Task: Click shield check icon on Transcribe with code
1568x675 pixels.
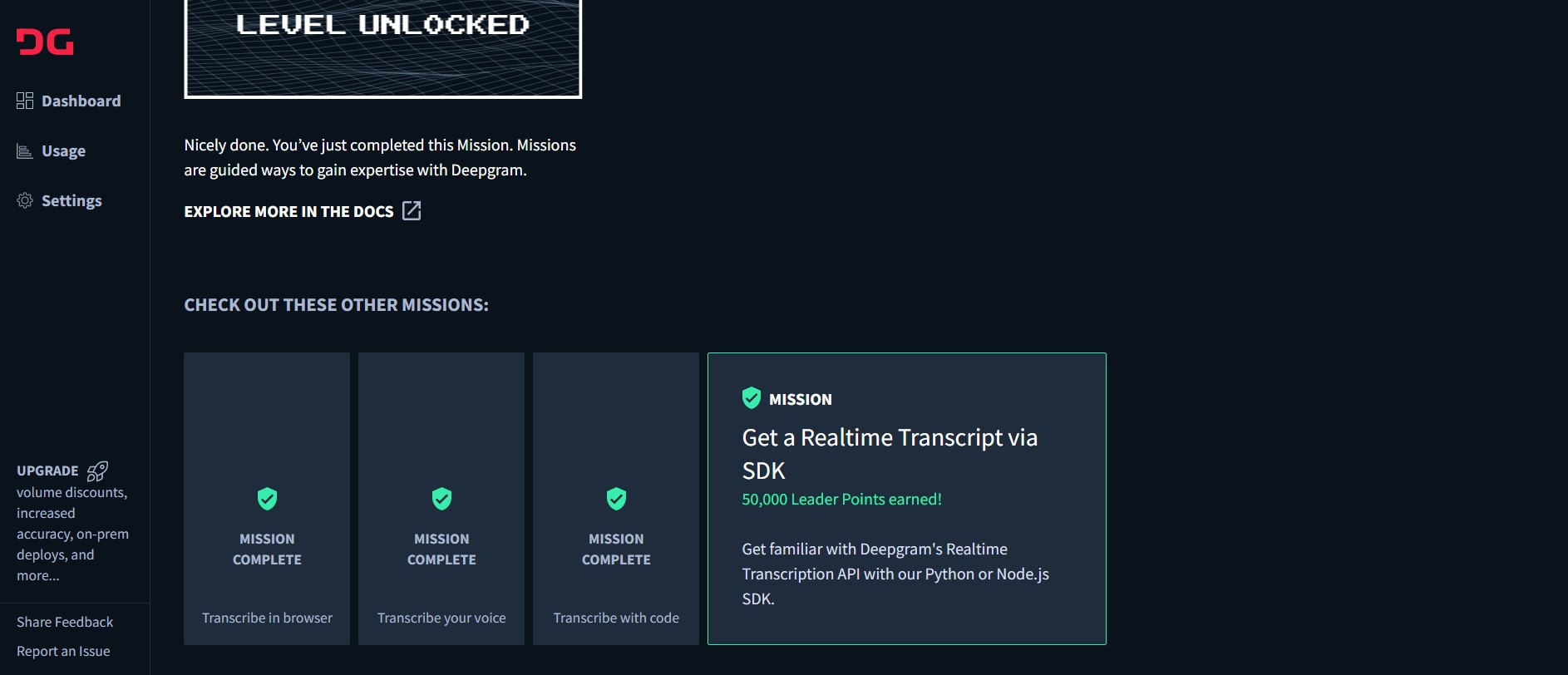Action: tap(616, 499)
